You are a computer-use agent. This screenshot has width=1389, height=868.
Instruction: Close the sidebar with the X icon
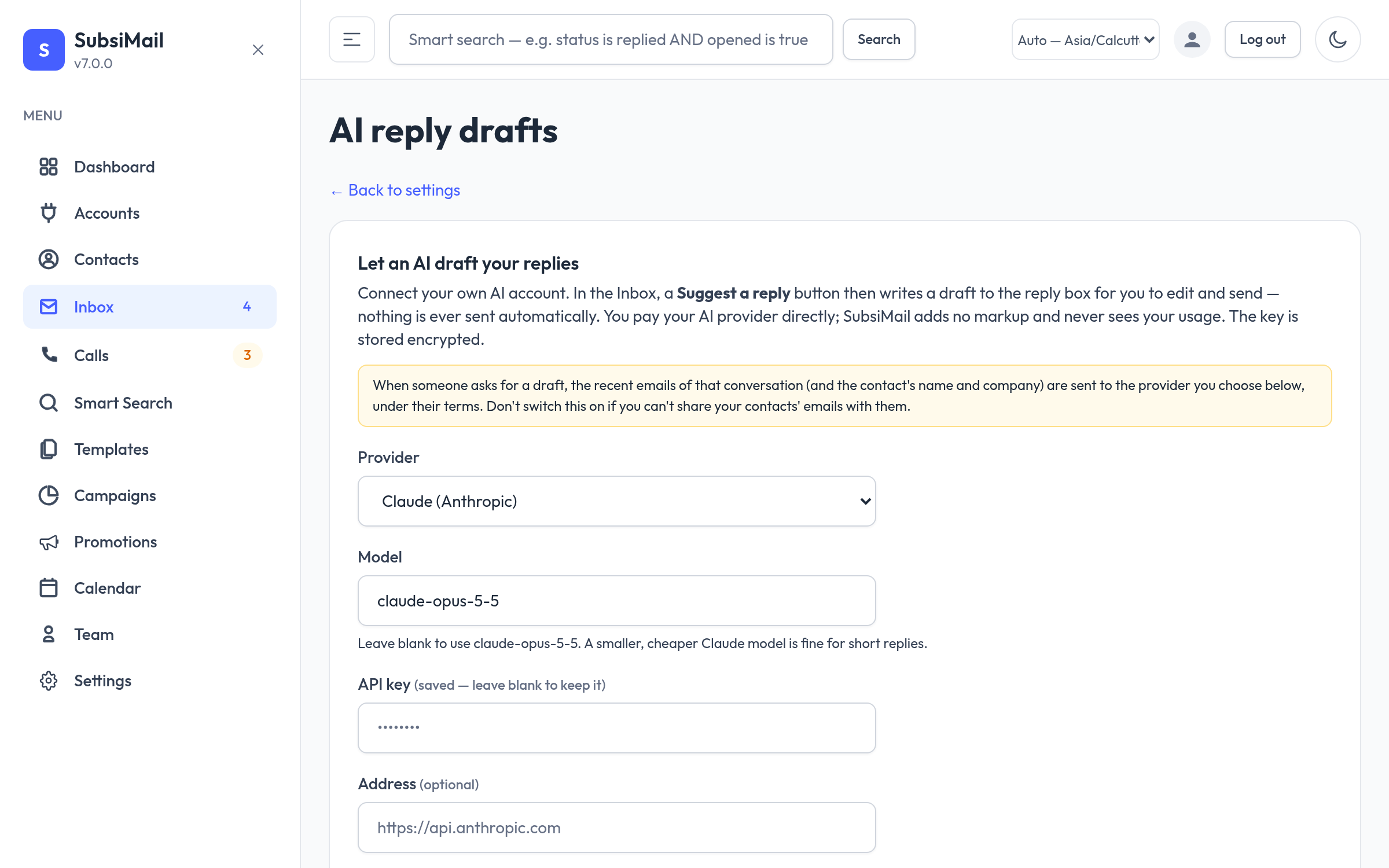(258, 50)
